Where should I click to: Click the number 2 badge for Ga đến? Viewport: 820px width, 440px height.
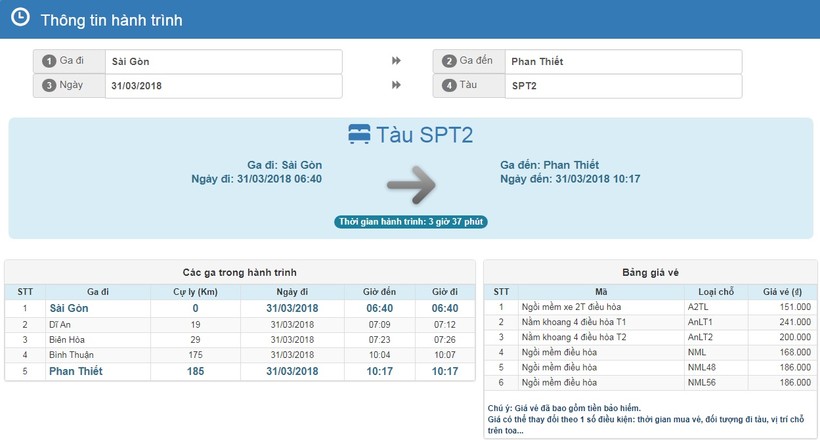coord(450,62)
